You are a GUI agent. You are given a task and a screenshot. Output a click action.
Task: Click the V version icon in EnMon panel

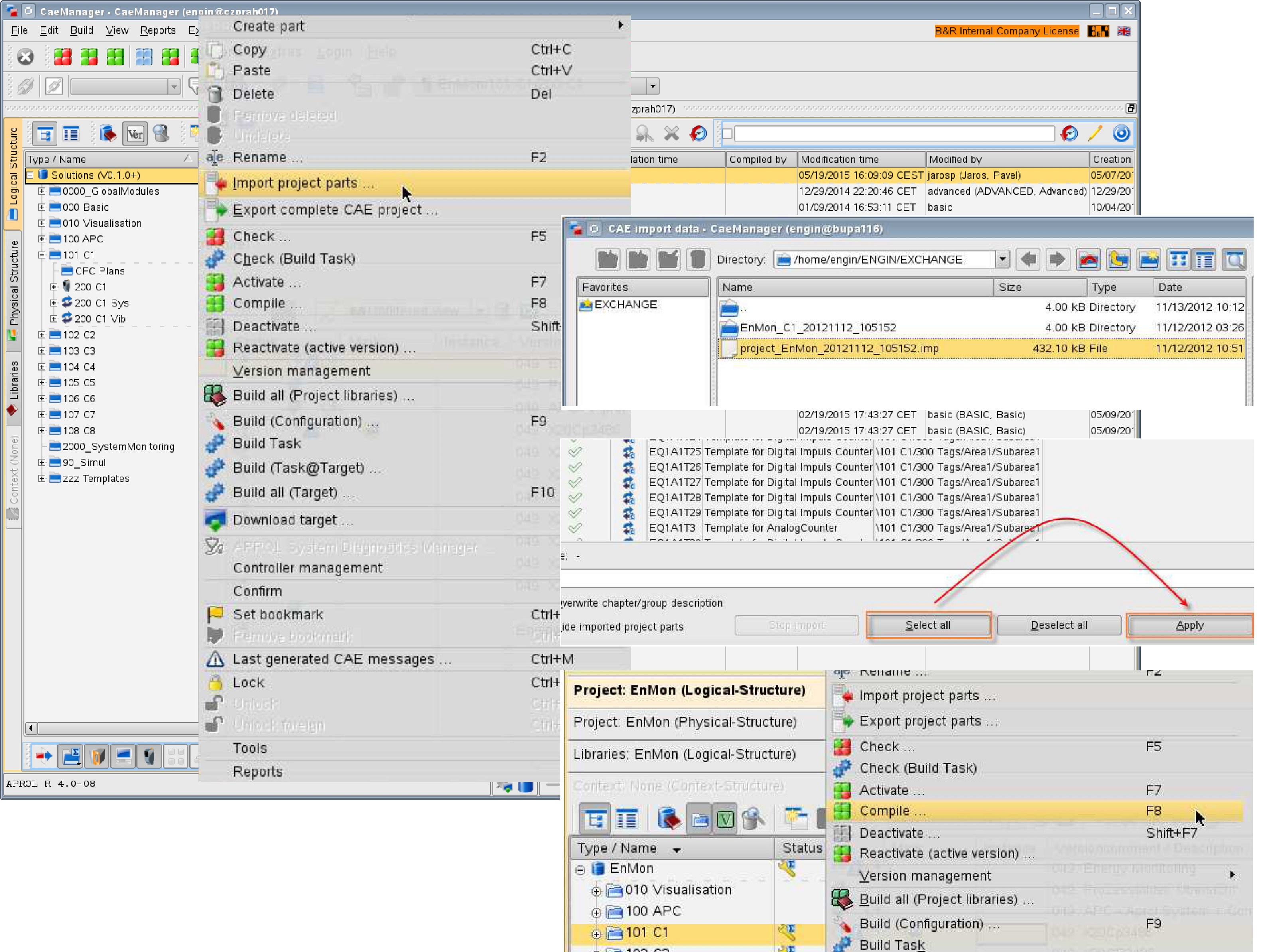pos(725,820)
